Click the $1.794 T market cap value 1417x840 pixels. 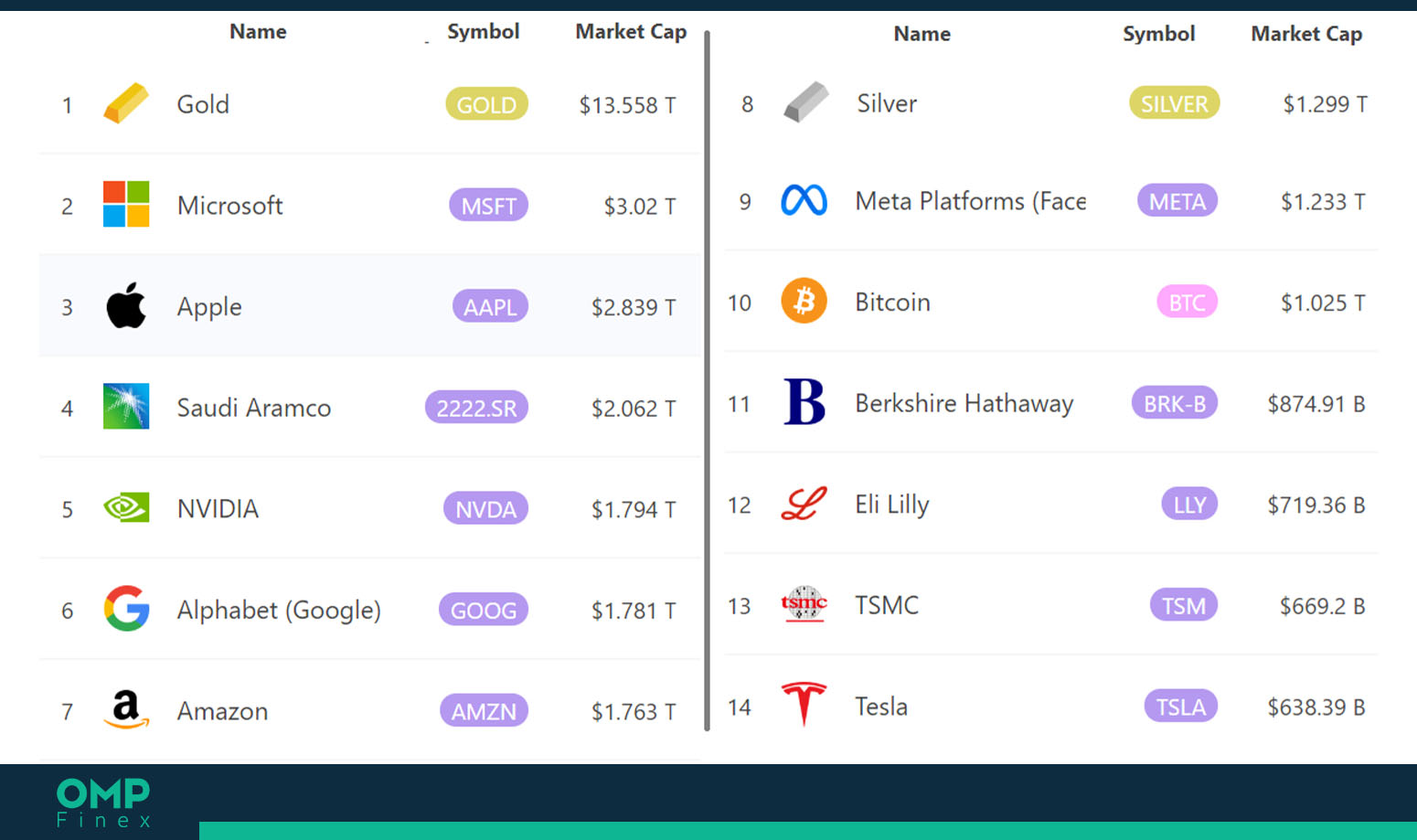click(x=634, y=509)
